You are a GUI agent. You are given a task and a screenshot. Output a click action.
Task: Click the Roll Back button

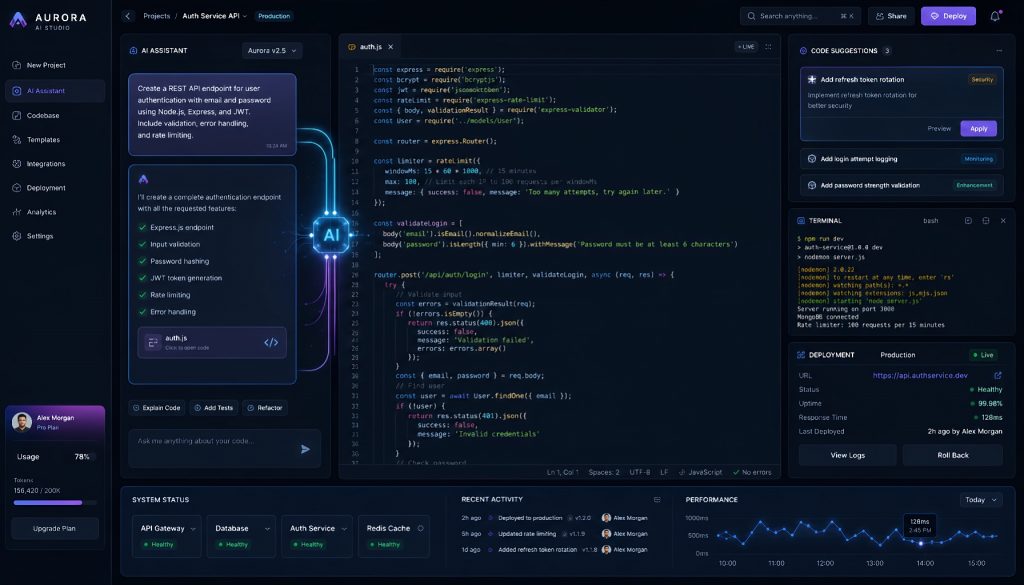click(x=953, y=455)
